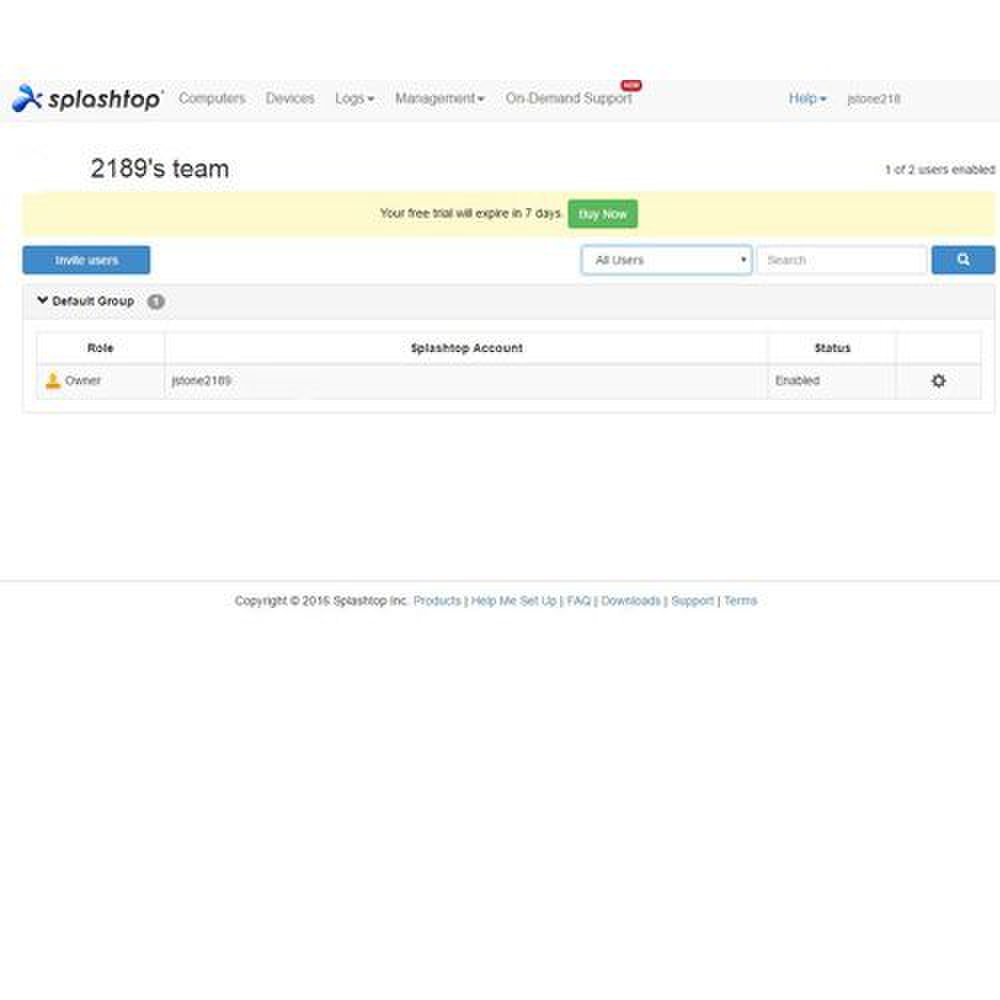The image size is (1000, 1000).
Task: Open the Help dropdown menu
Action: [807, 99]
